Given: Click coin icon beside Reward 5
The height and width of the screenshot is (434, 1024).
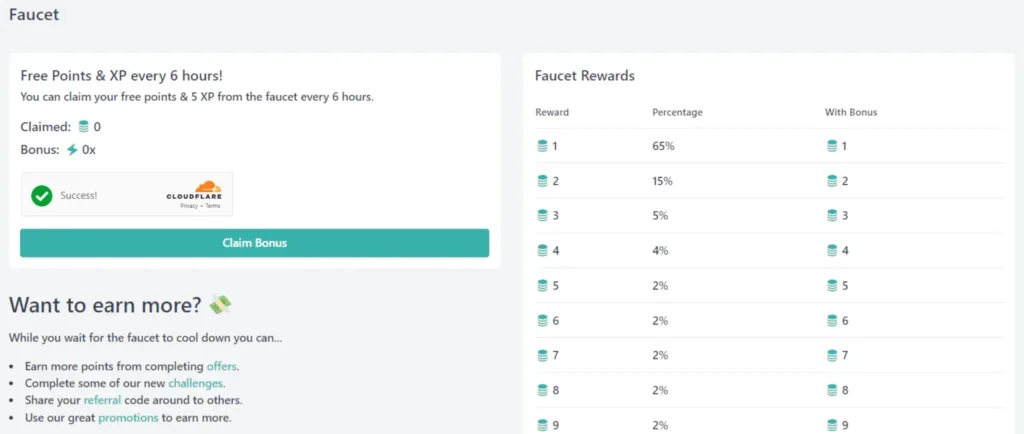Looking at the screenshot, I should (542, 286).
